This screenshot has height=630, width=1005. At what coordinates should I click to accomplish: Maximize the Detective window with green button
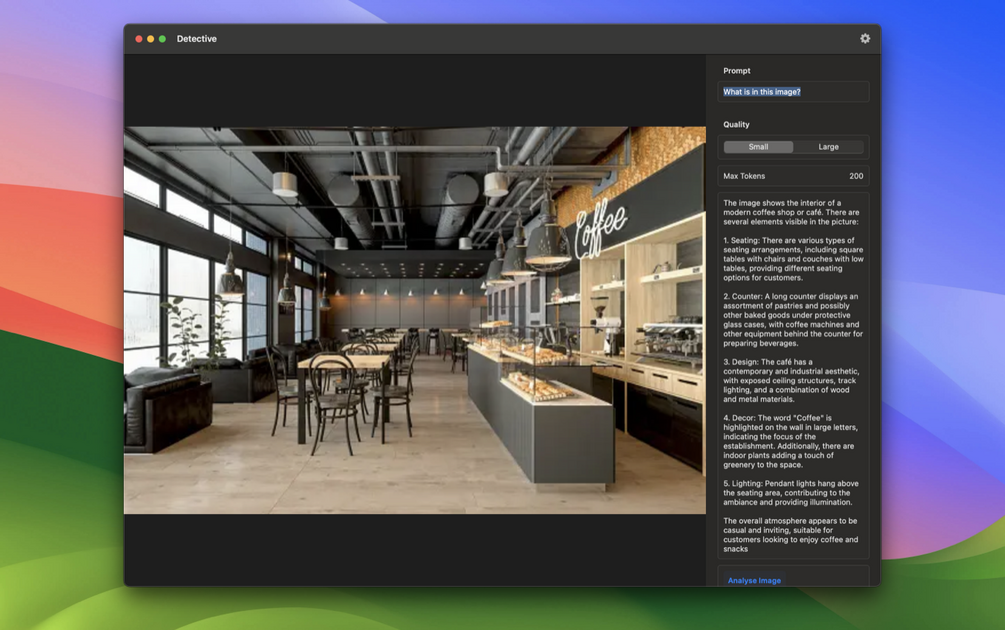pyautogui.click(x=163, y=39)
